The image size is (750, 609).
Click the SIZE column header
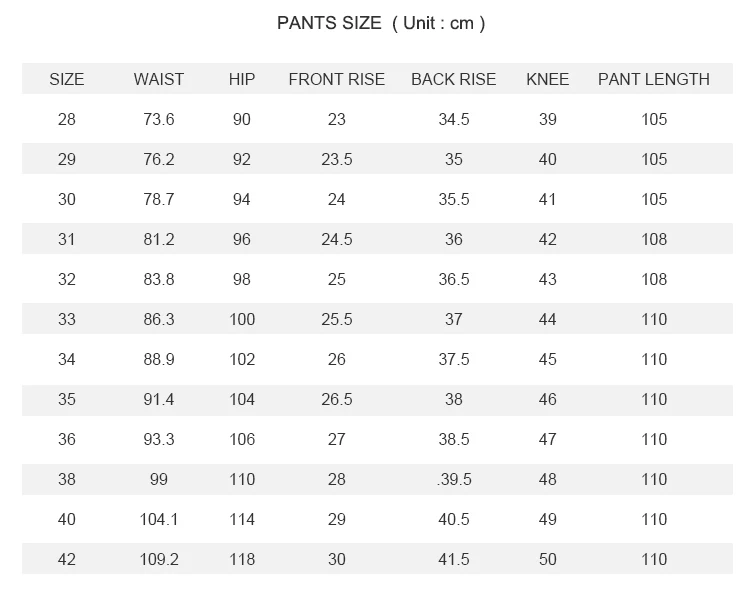click(x=66, y=79)
